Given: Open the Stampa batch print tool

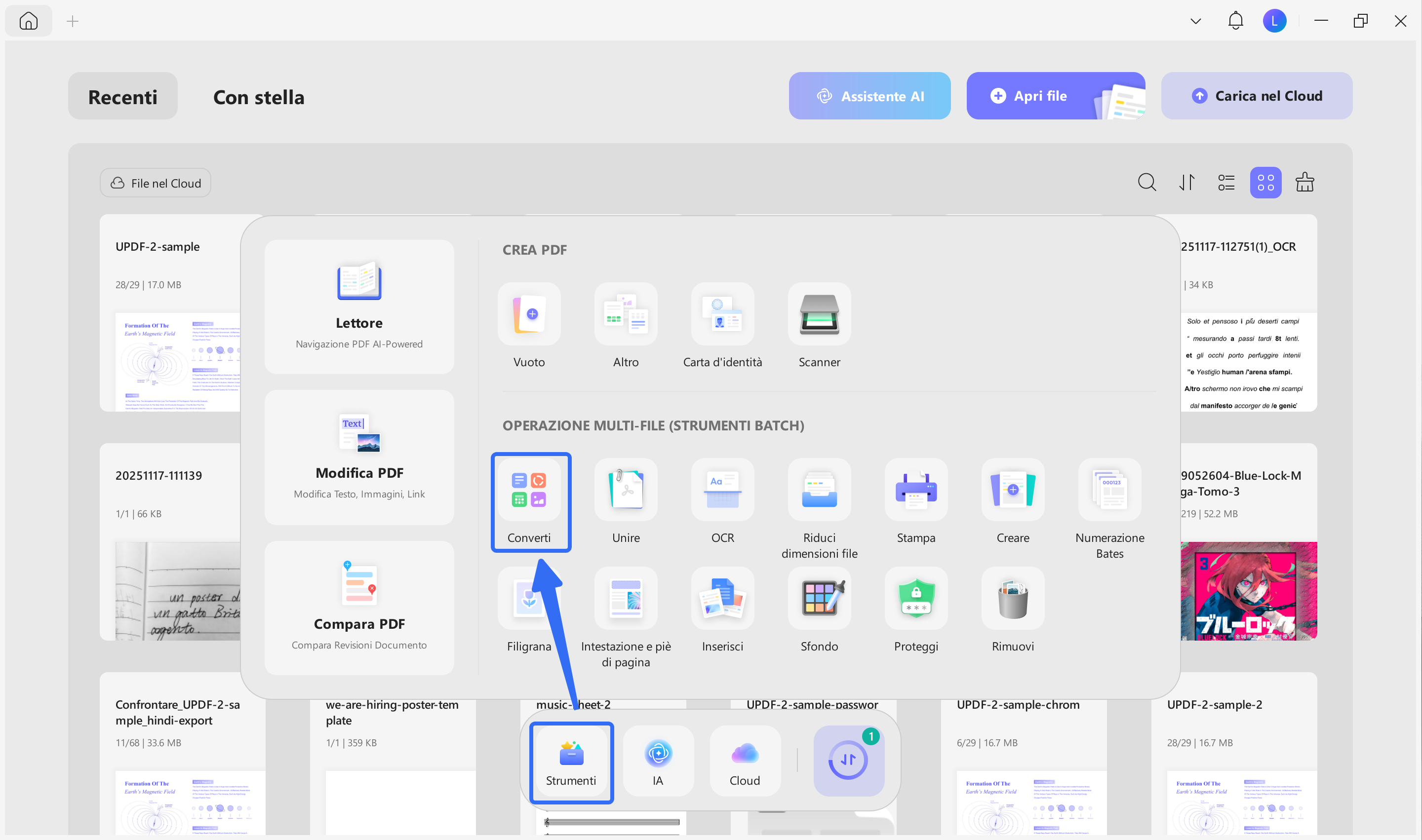Looking at the screenshot, I should click(x=916, y=501).
